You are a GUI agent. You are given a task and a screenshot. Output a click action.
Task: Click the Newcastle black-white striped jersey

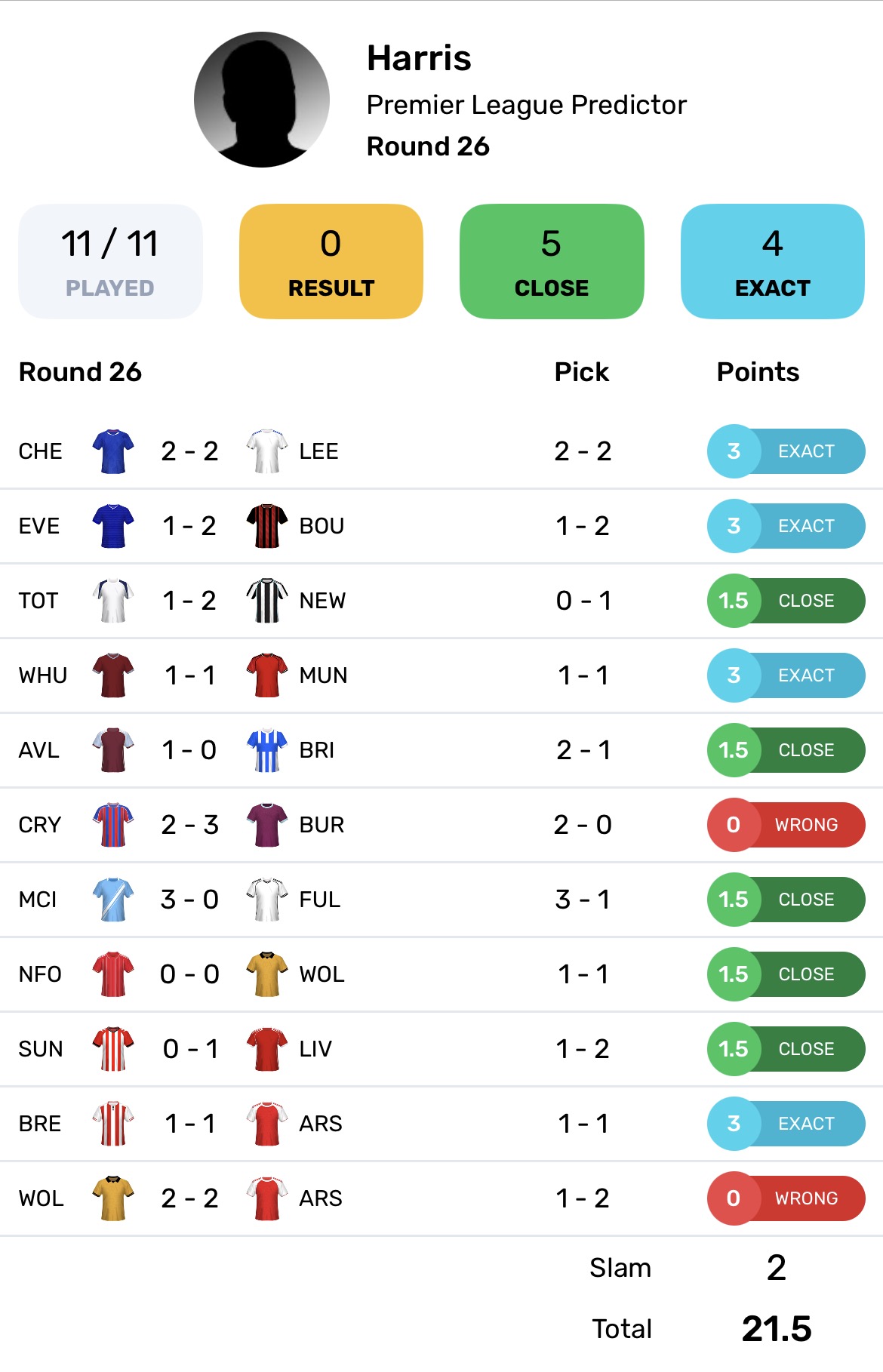(x=267, y=601)
